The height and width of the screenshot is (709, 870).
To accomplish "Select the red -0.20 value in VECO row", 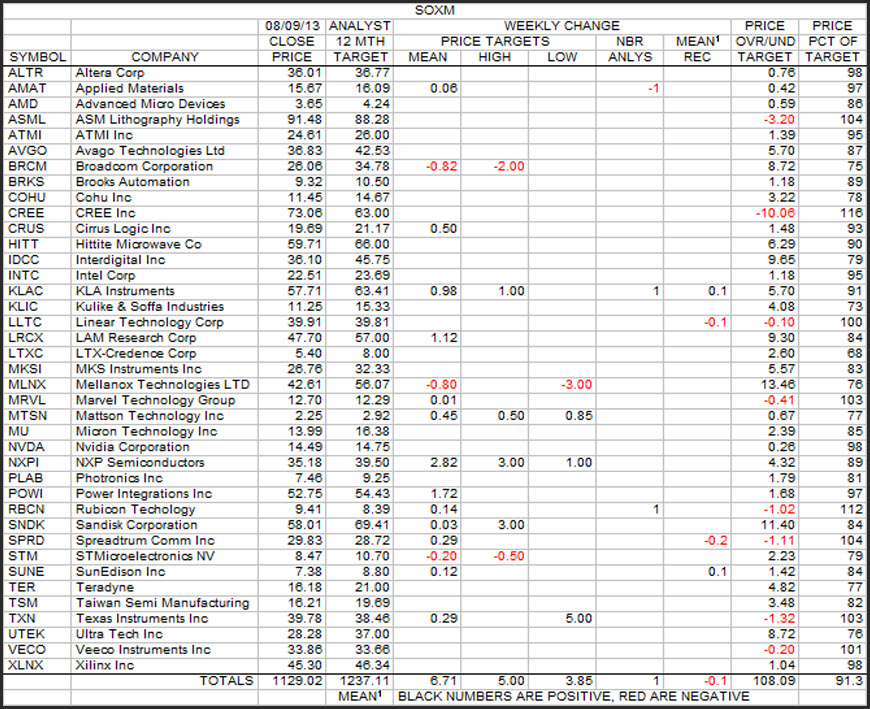I will [x=779, y=649].
